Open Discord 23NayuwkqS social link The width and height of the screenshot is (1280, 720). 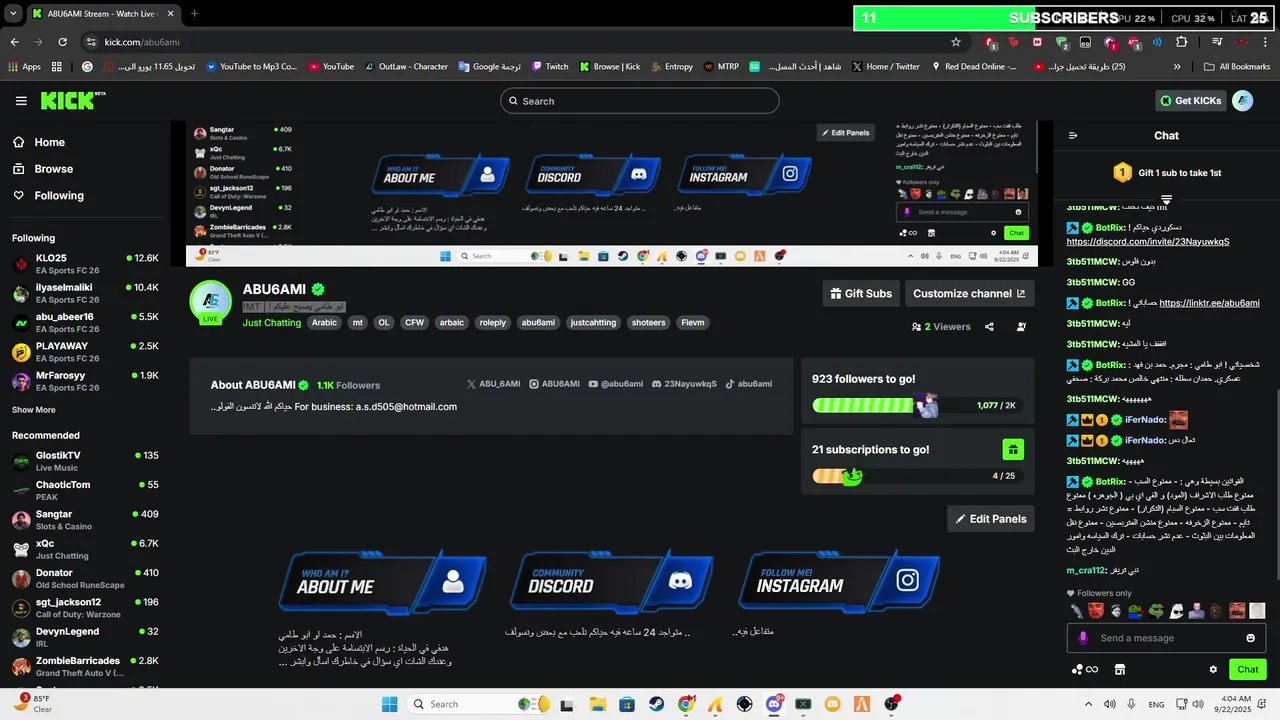684,384
